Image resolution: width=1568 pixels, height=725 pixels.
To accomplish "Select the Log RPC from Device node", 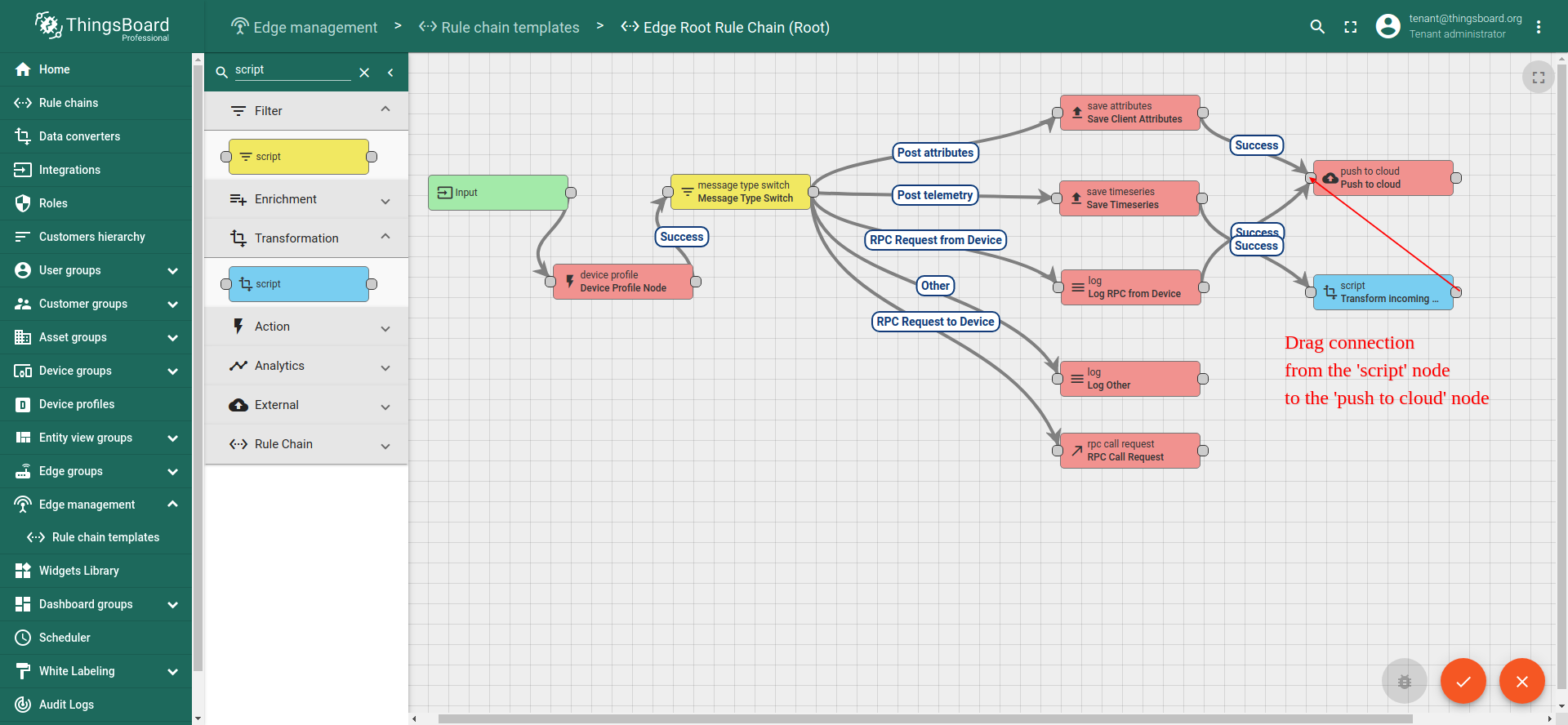I will pos(1131,287).
